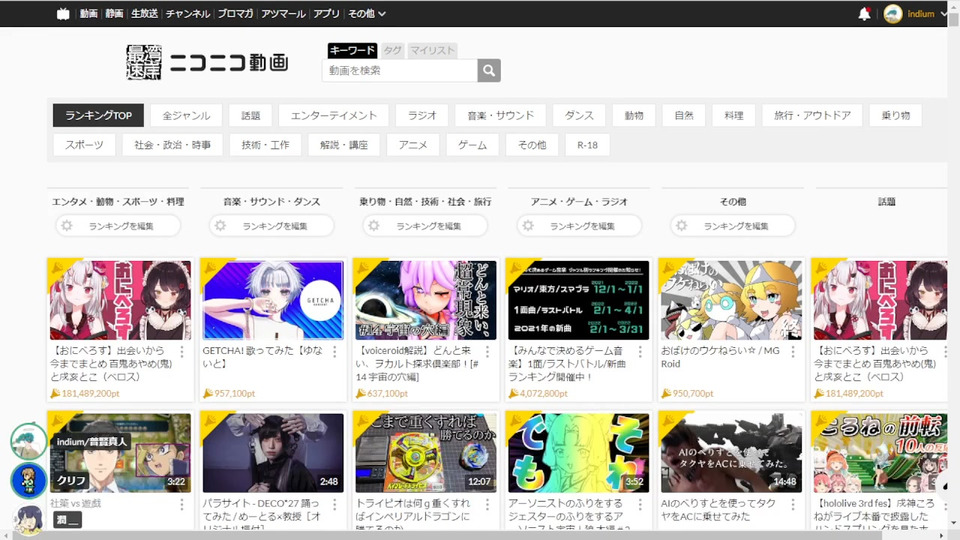Open チャンネル in top navigation
This screenshot has height=540, width=960.
tap(187, 13)
